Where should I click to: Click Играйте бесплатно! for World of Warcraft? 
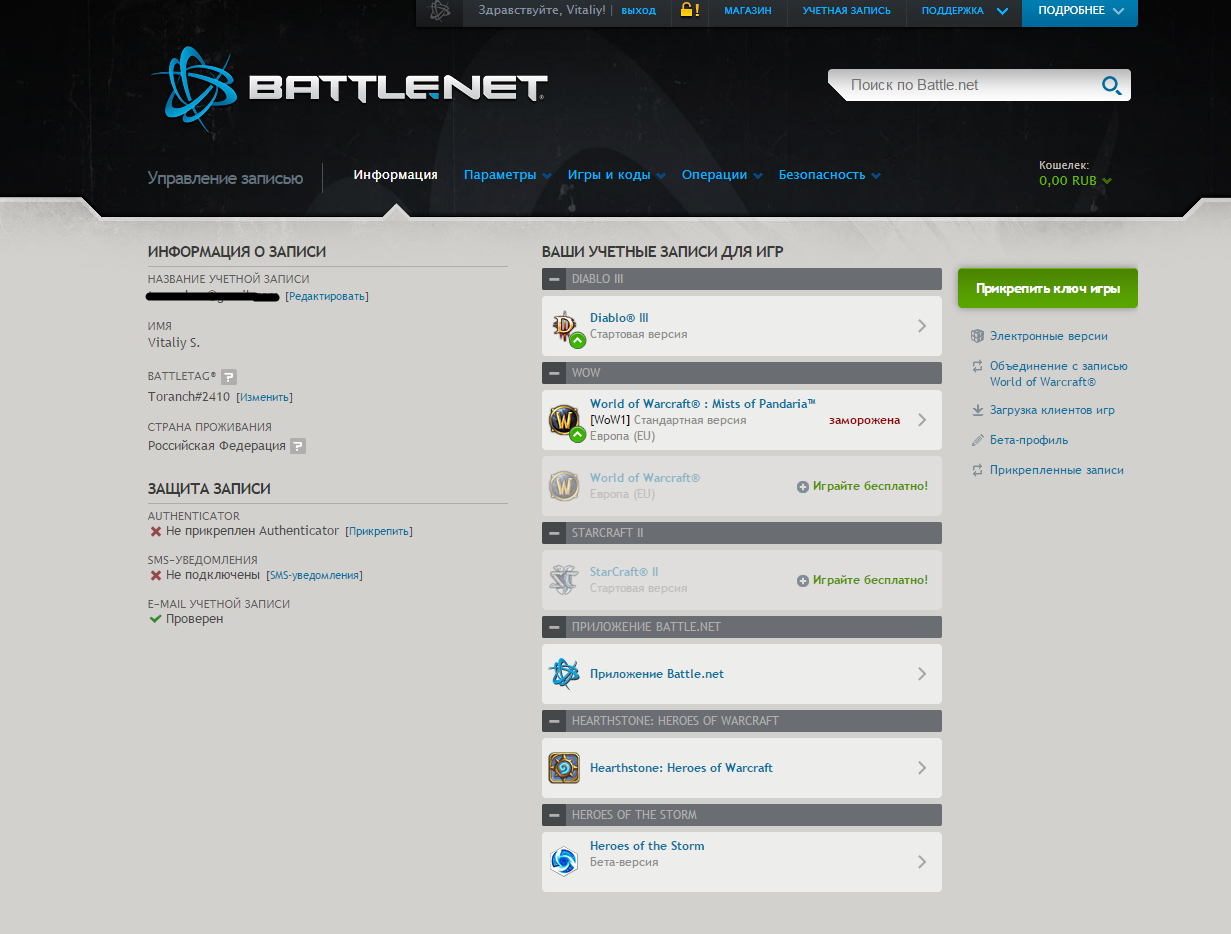click(x=870, y=486)
